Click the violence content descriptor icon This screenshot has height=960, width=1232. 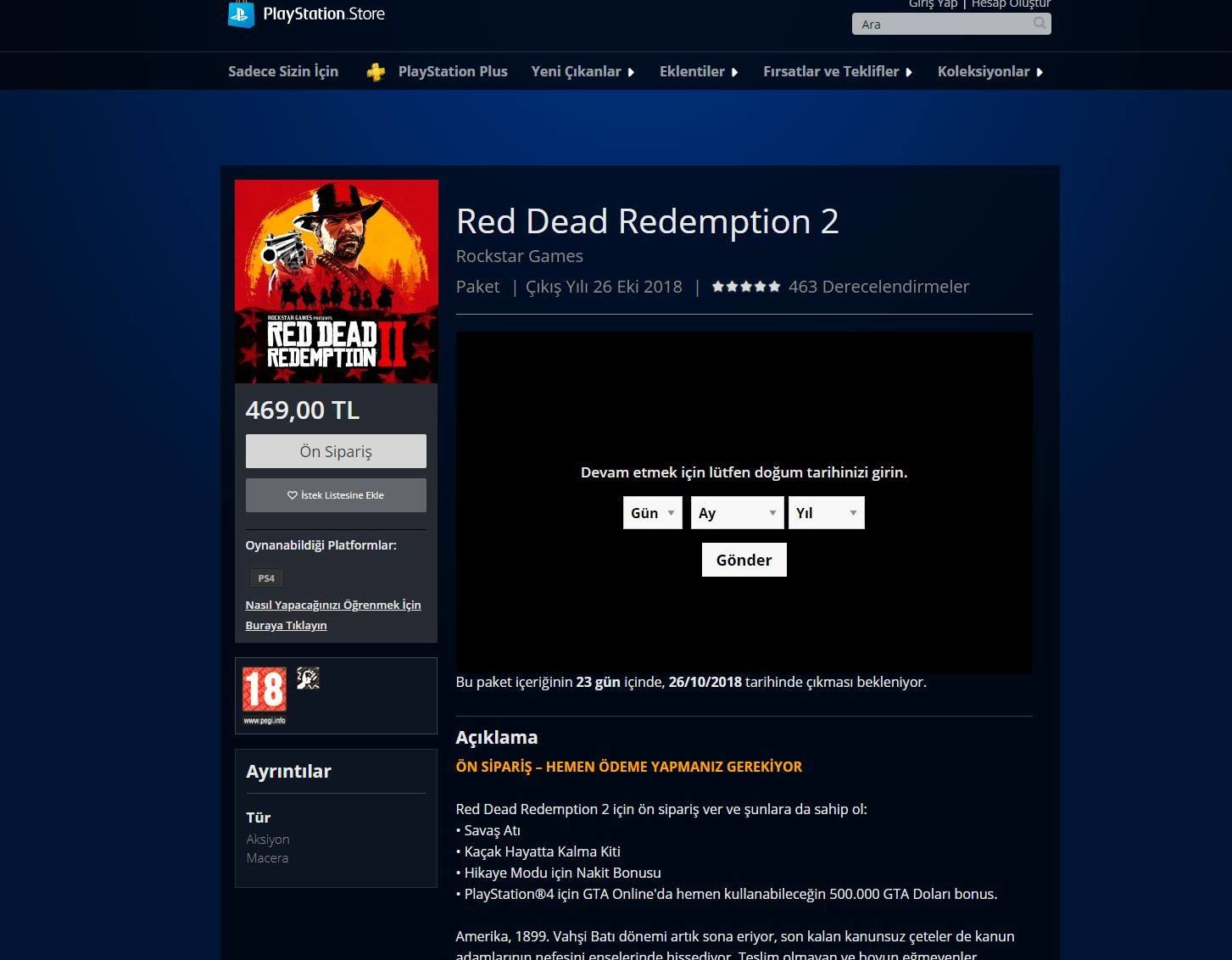(308, 678)
